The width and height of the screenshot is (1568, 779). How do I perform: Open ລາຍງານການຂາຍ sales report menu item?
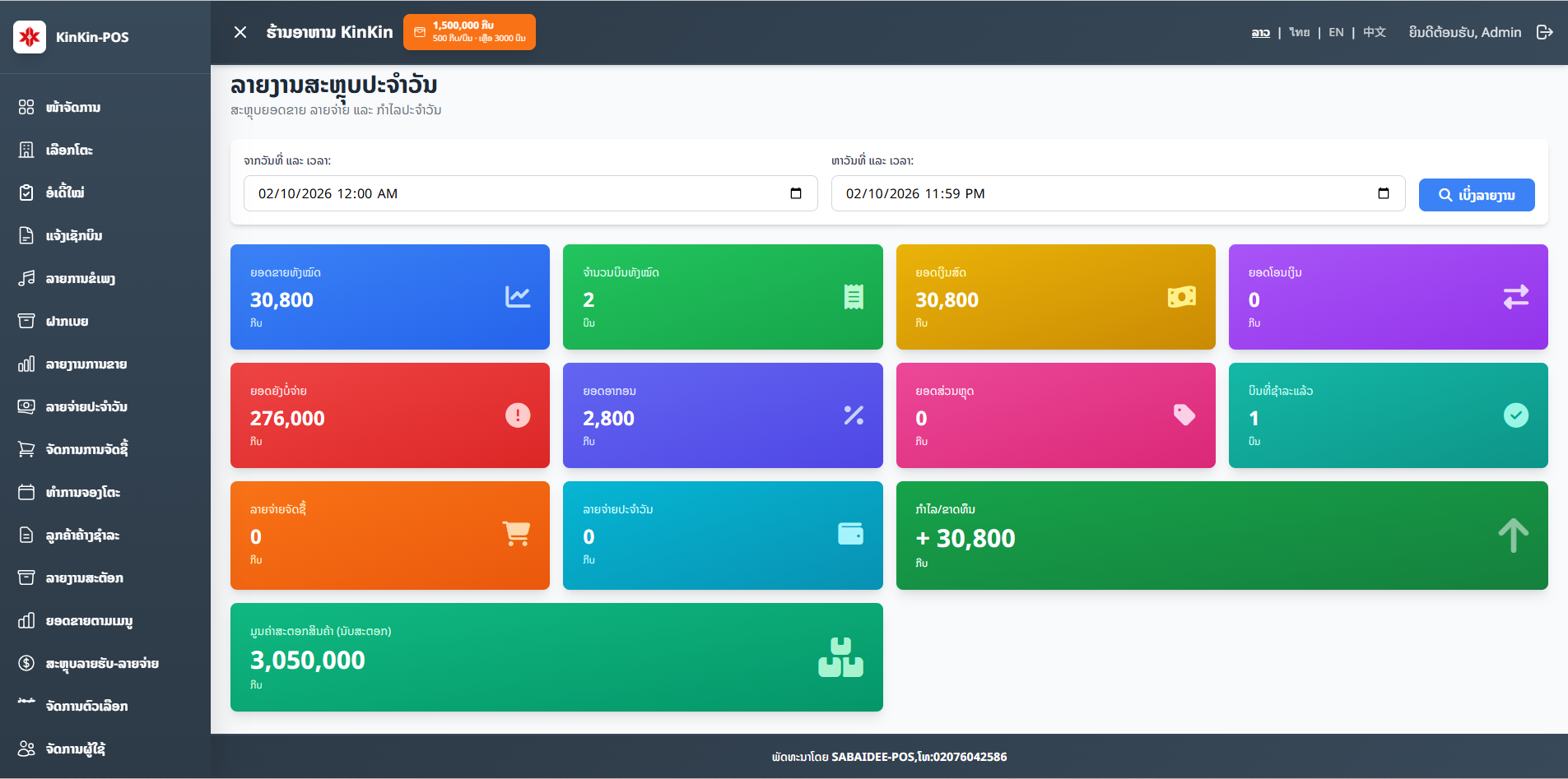click(x=86, y=364)
